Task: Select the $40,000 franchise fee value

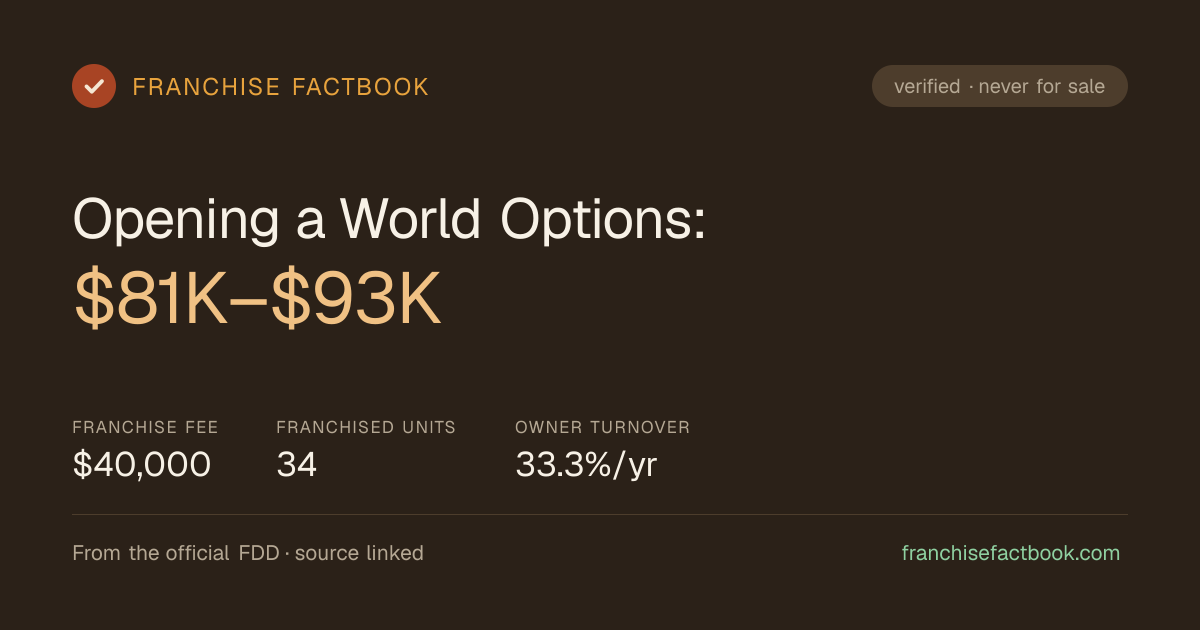Action: pyautogui.click(x=142, y=465)
